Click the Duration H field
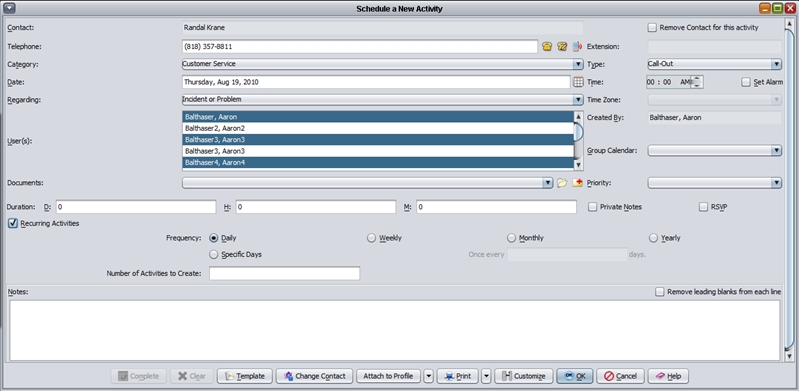This screenshot has width=799, height=391. click(x=315, y=207)
